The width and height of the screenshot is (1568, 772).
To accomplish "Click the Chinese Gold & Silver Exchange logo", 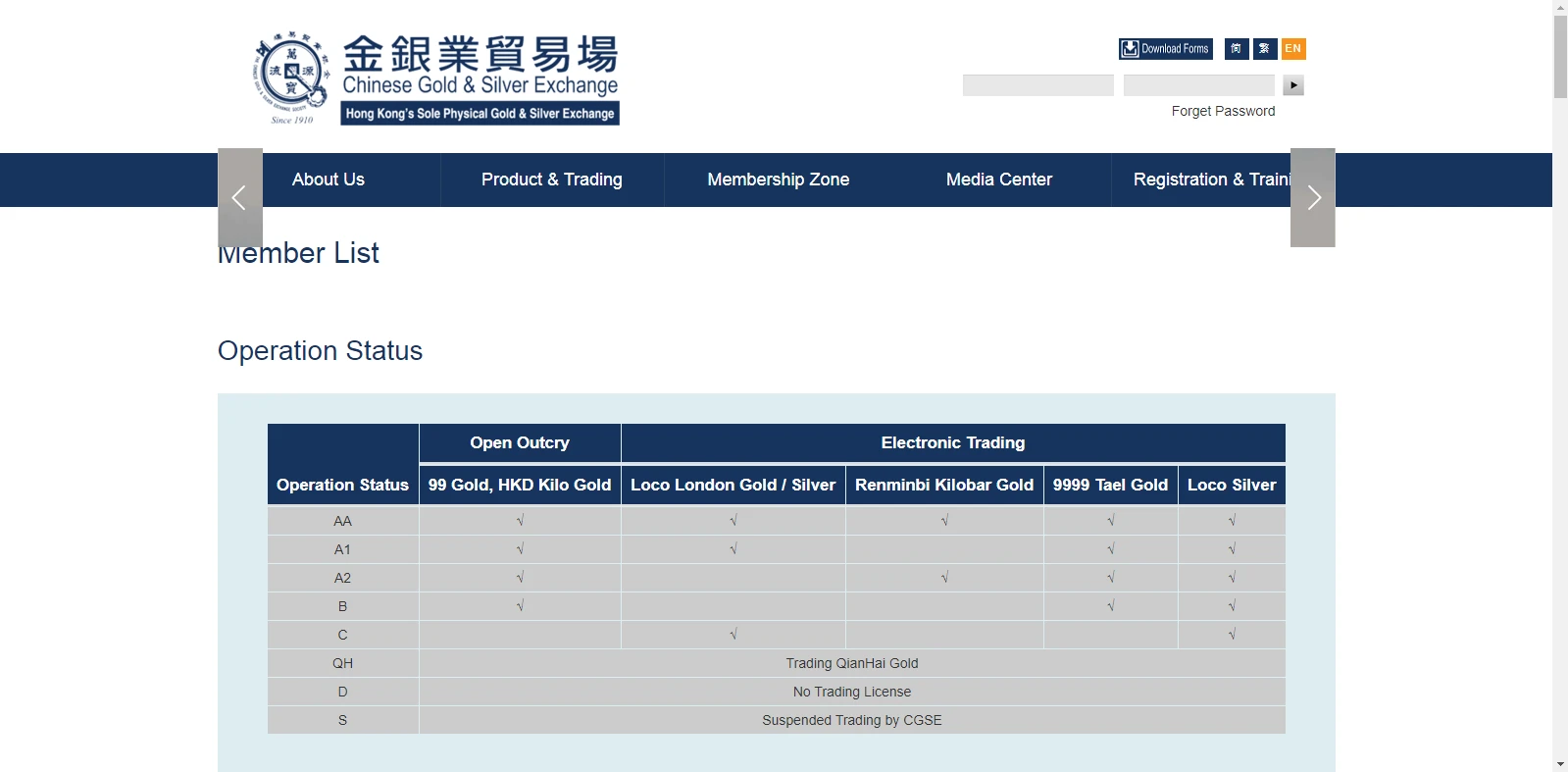I will tap(436, 79).
